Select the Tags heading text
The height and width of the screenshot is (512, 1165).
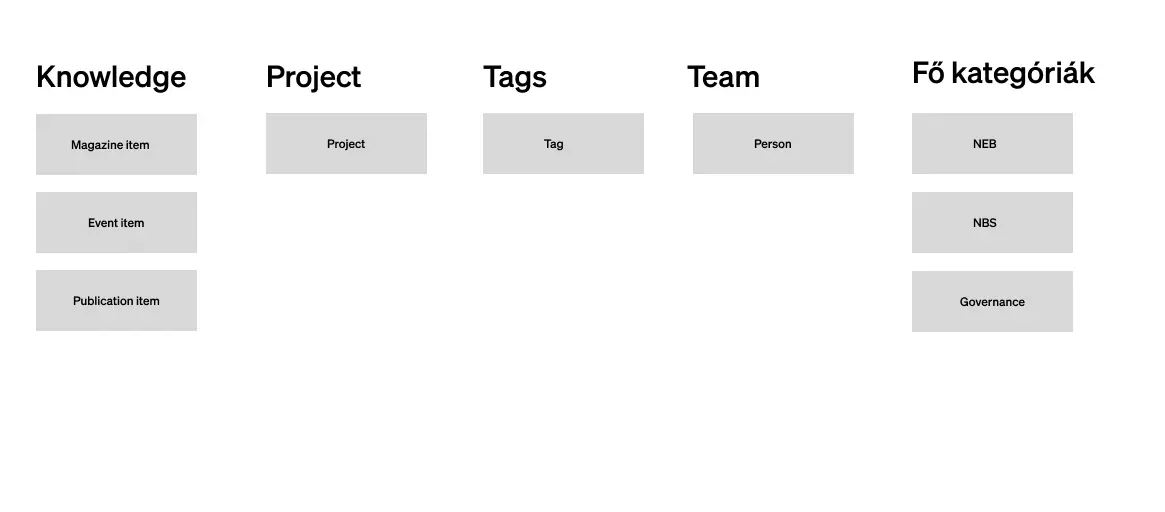(515, 77)
